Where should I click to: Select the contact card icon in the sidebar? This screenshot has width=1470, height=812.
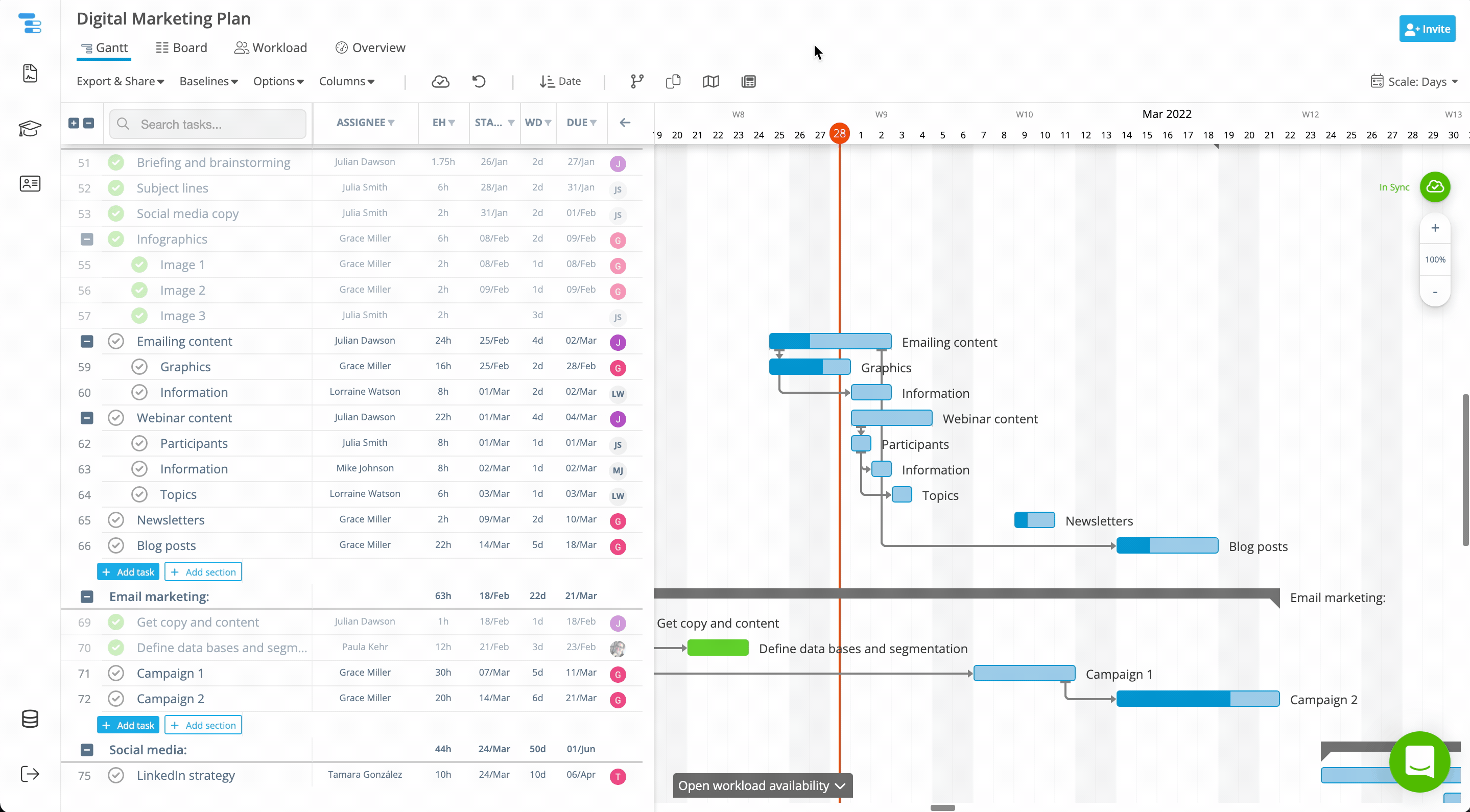pos(30,183)
